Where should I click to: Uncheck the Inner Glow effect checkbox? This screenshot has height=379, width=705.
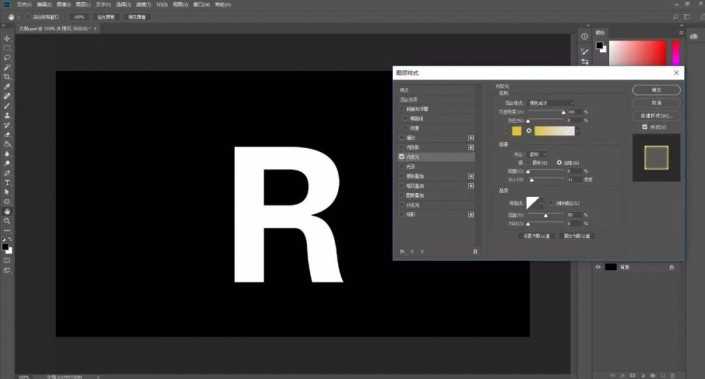pyautogui.click(x=402, y=157)
